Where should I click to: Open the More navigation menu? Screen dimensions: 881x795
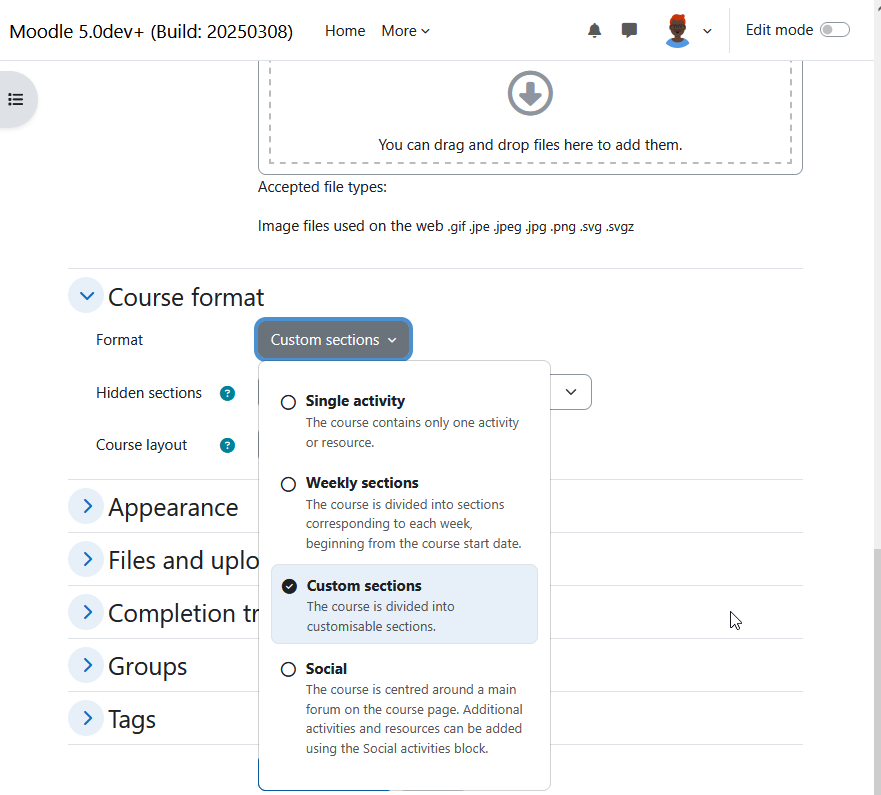click(405, 31)
